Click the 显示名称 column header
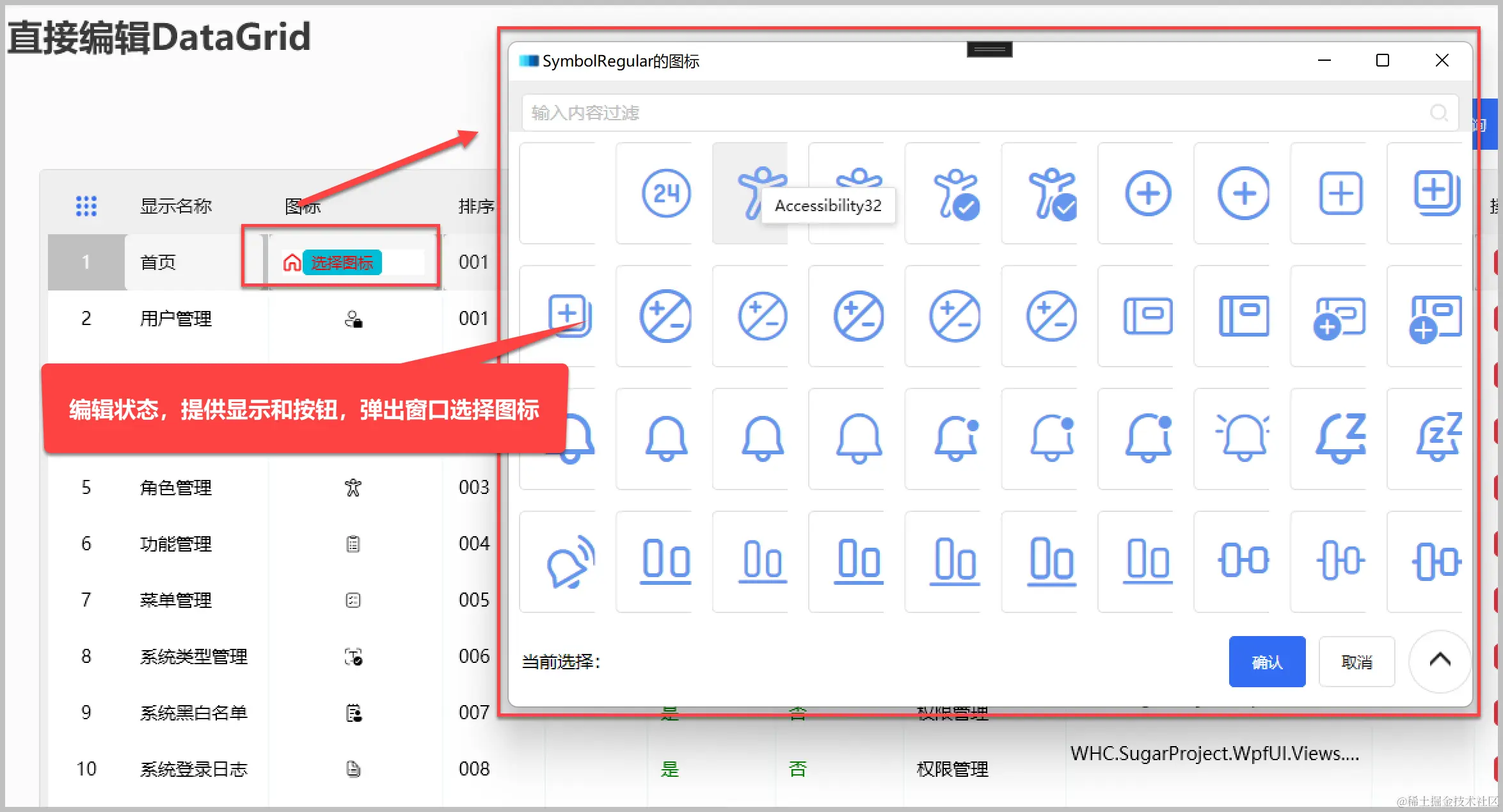 [176, 206]
